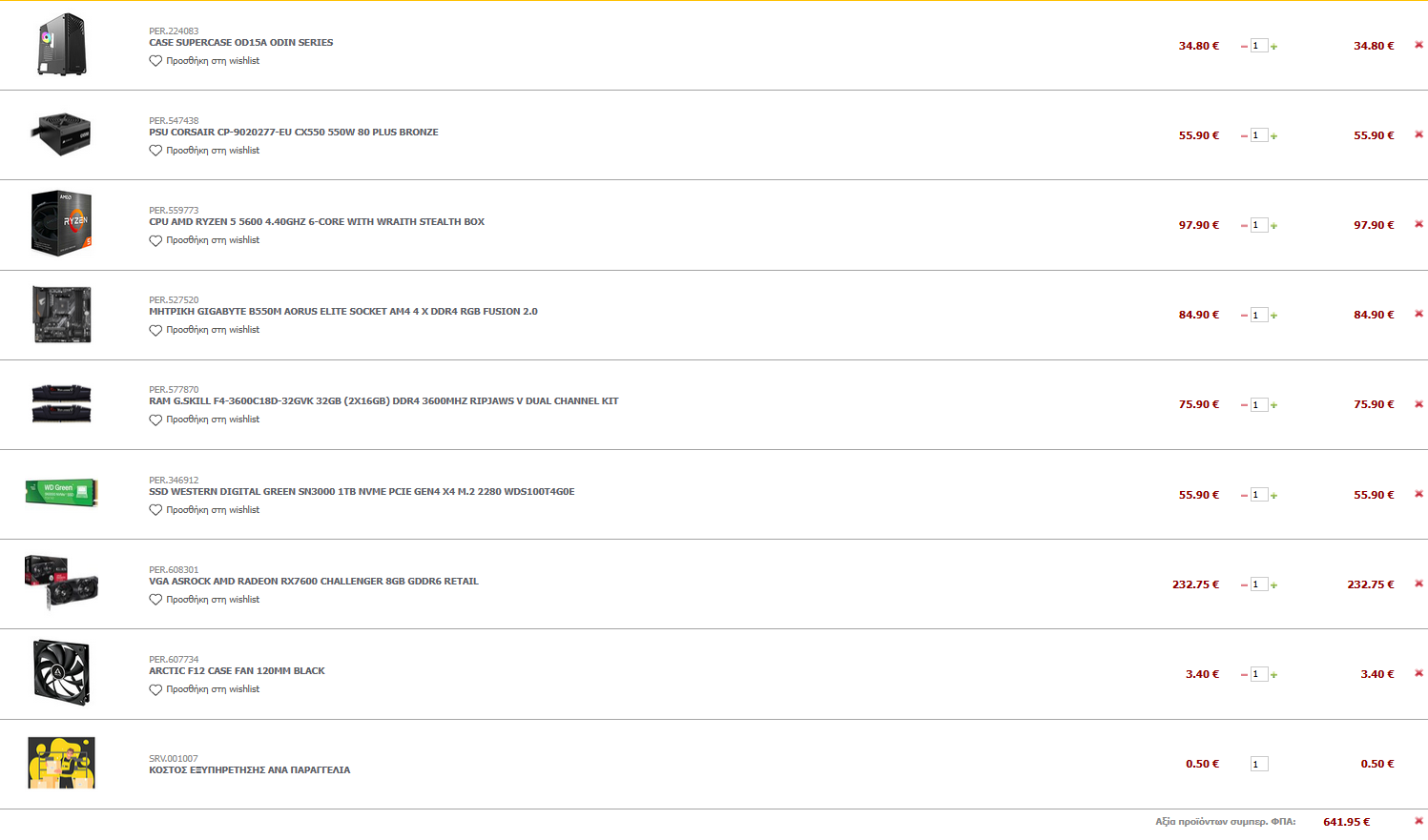Decrease quantity of WD Green SSD
1428x840 pixels.
pyautogui.click(x=1244, y=496)
